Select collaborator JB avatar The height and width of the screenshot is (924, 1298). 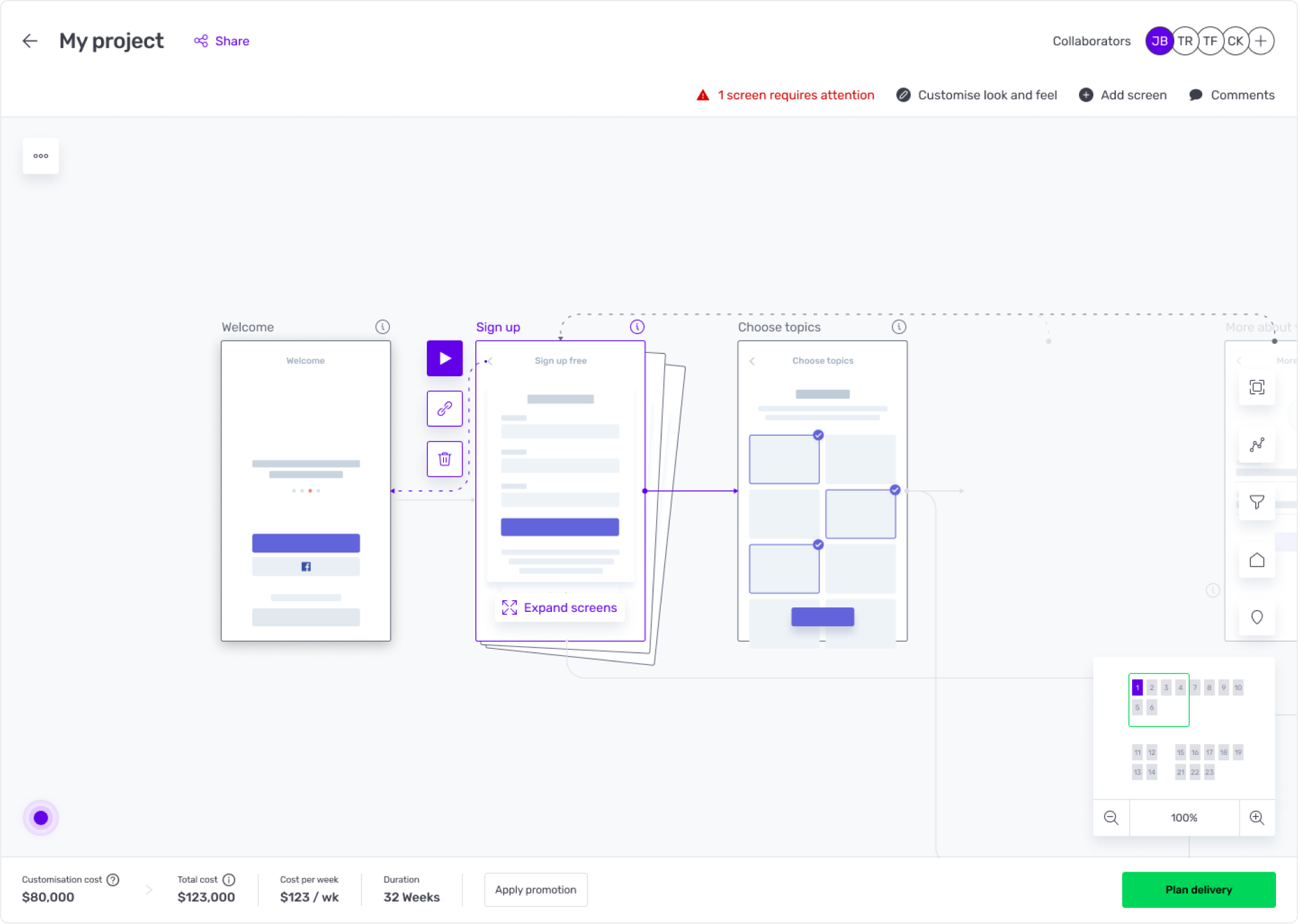1159,41
